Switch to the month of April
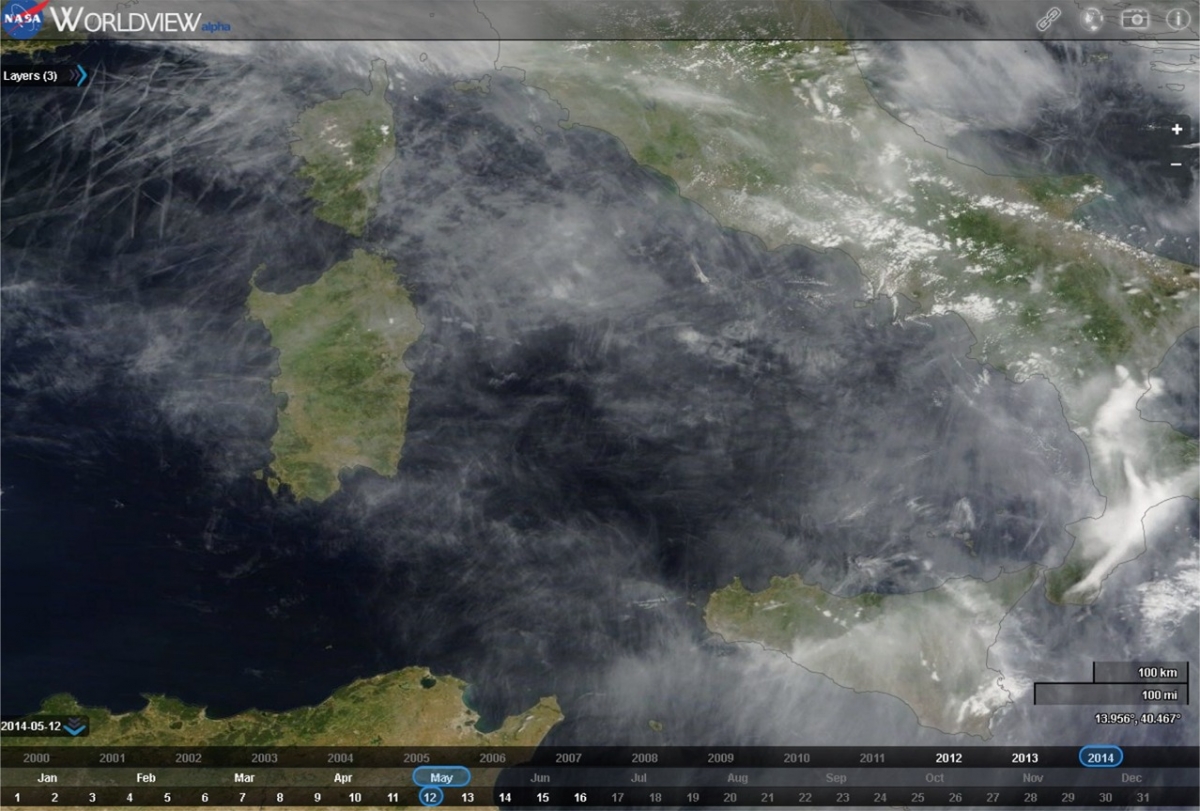1200x811 pixels. [x=343, y=777]
